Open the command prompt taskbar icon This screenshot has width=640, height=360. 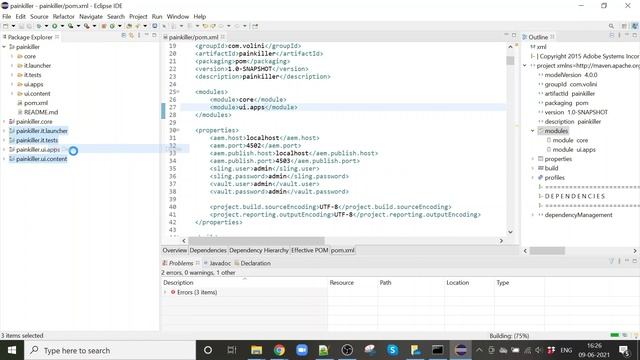tap(438, 350)
